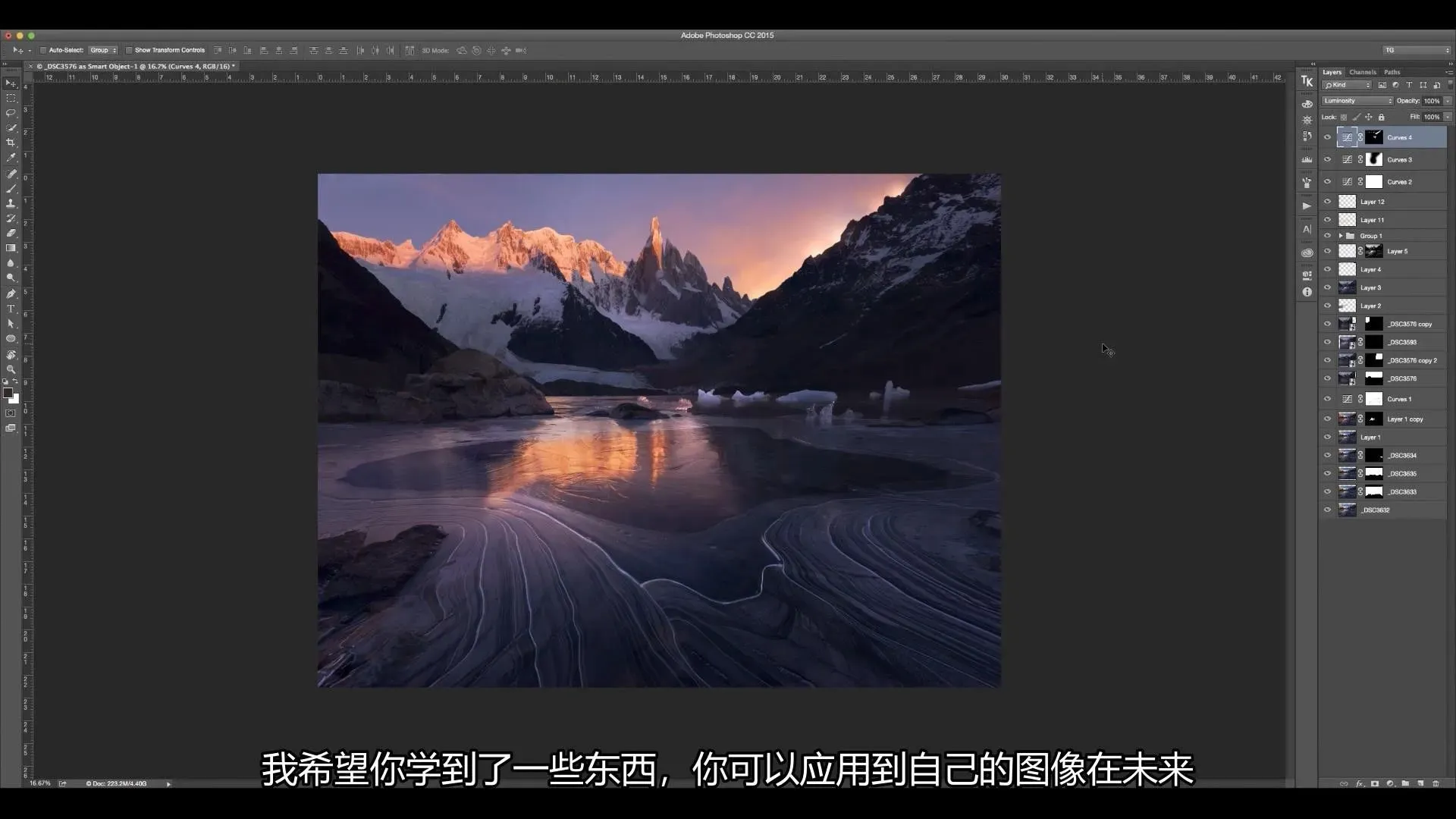Screen dimensions: 1456x819
Task: Switch to the Paths tab
Action: click(1392, 72)
